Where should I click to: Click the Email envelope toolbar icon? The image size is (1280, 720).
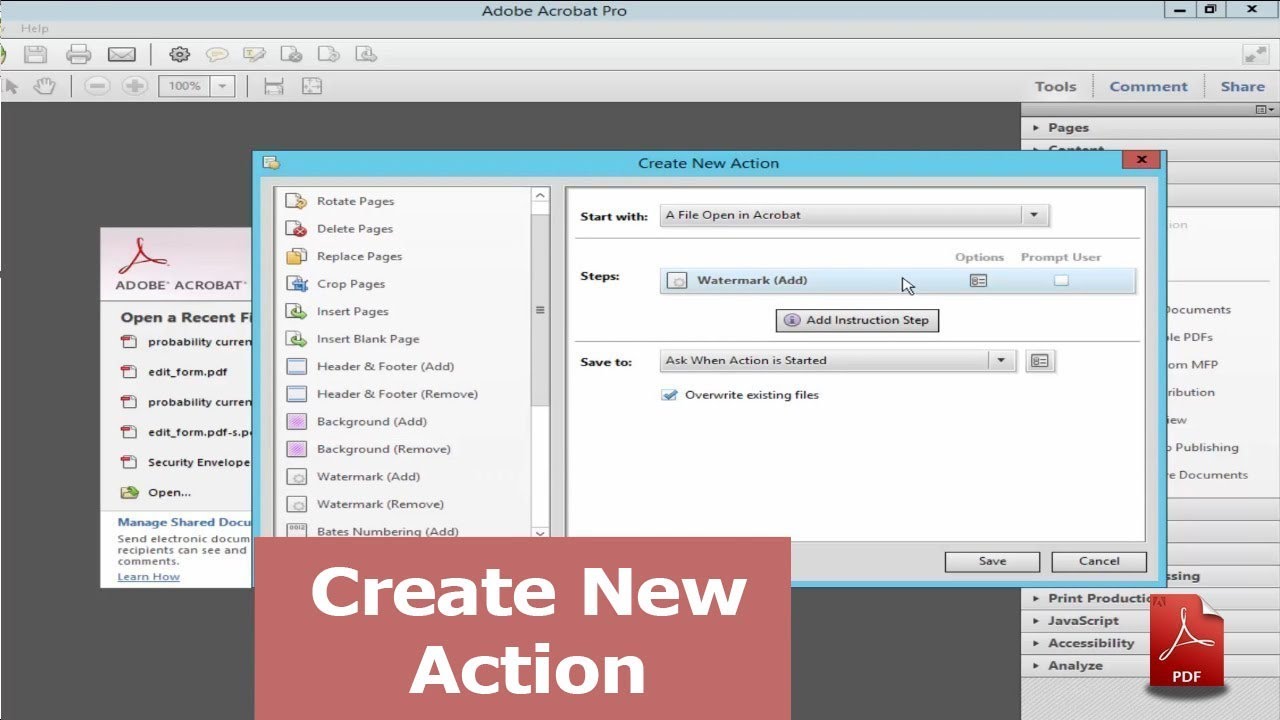[121, 55]
